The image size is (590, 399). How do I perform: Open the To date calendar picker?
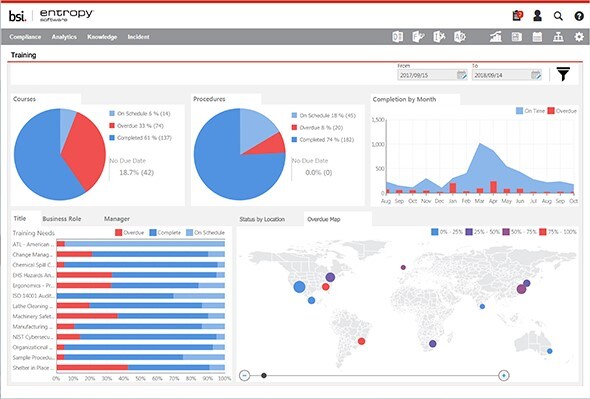[x=536, y=75]
